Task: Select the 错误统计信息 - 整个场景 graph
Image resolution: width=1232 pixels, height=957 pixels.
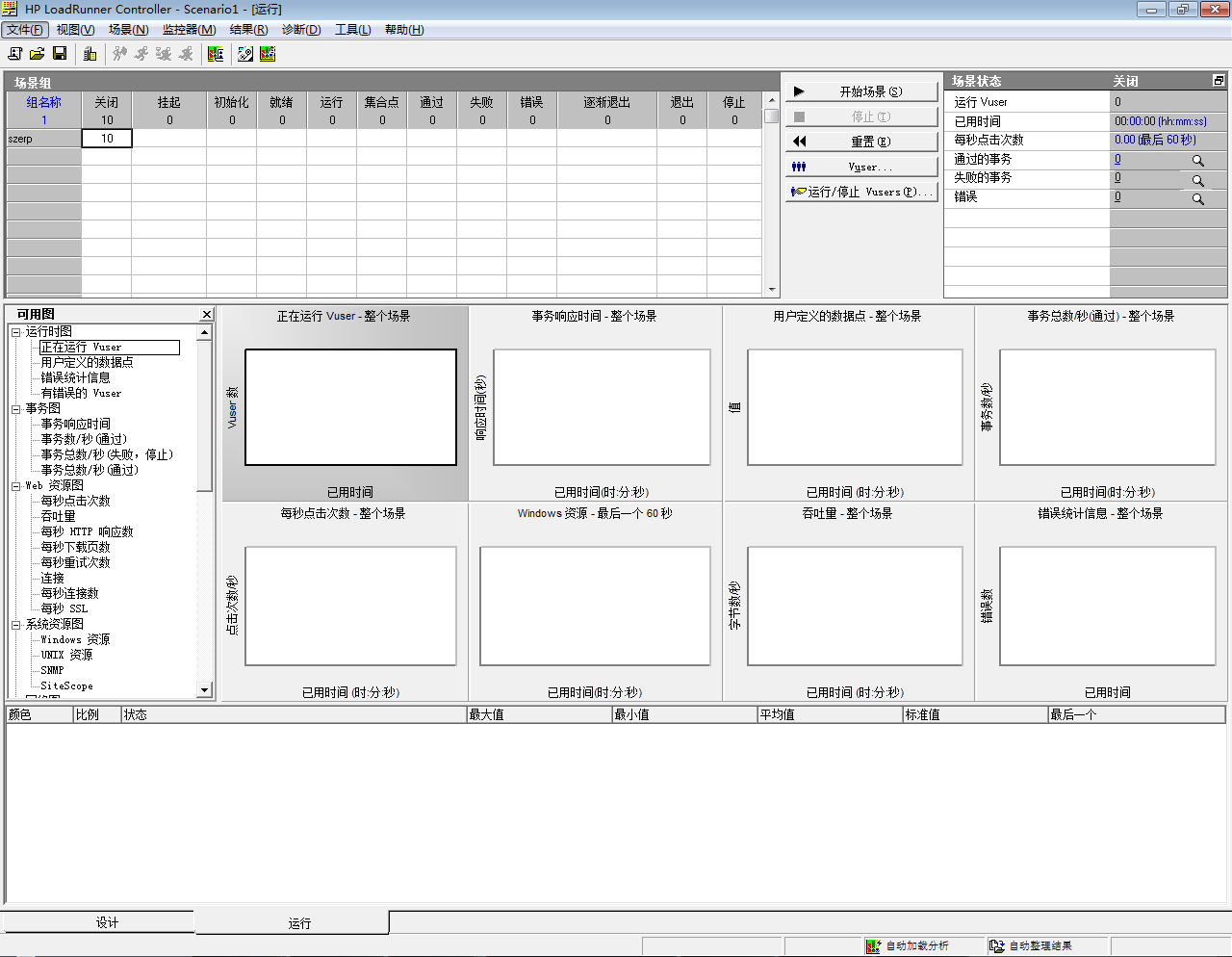Action: pos(1101,602)
